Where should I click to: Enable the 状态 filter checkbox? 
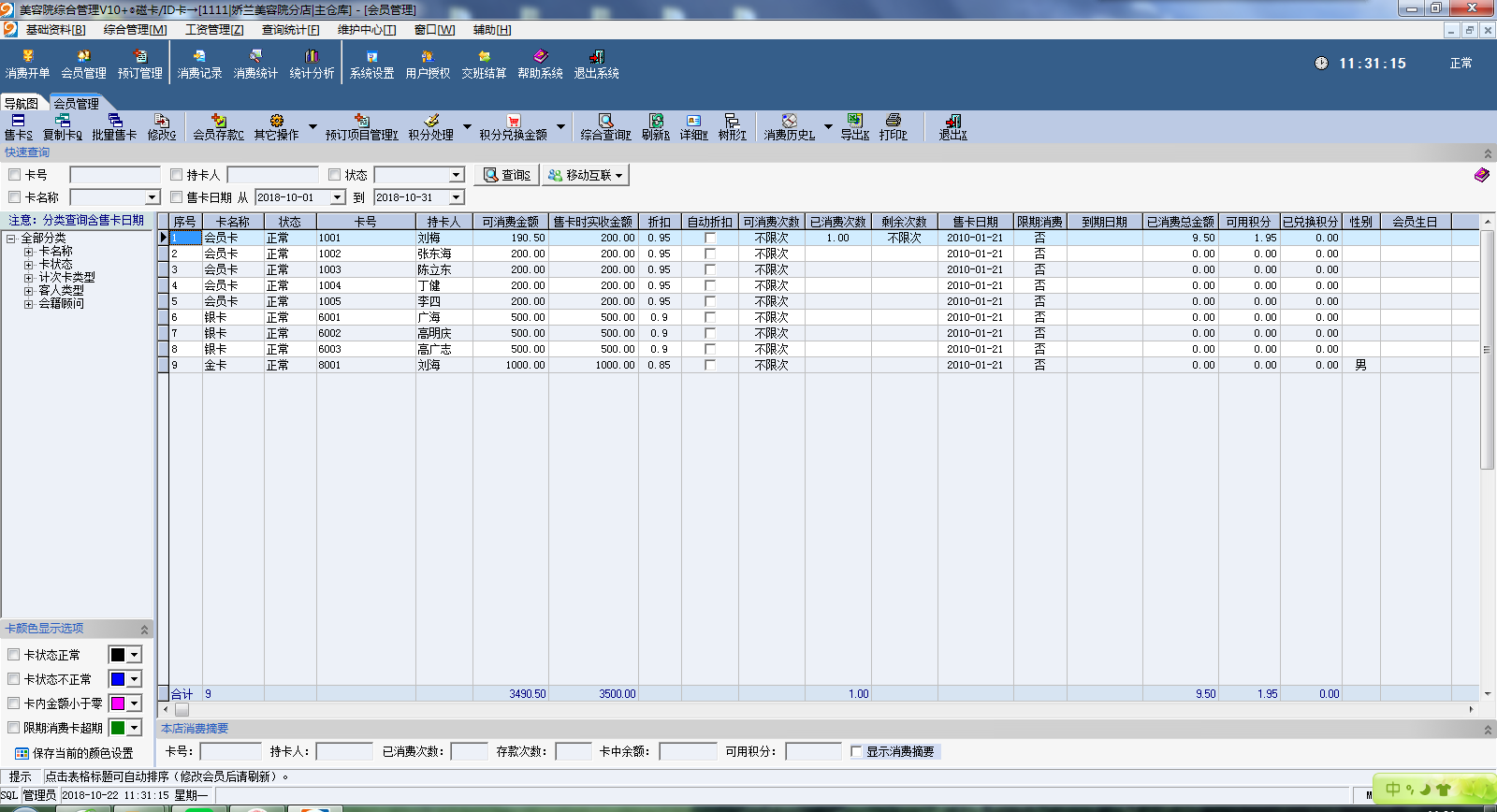334,175
